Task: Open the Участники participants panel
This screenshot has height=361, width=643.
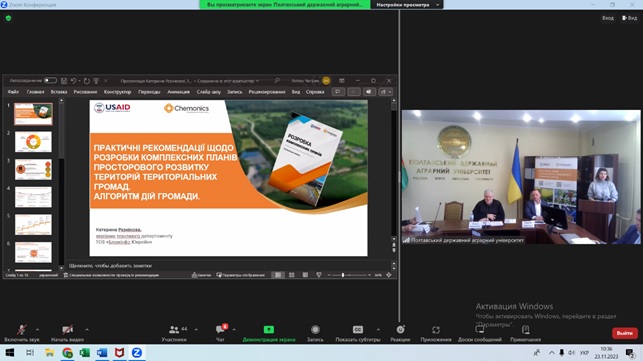Action: 174,333
